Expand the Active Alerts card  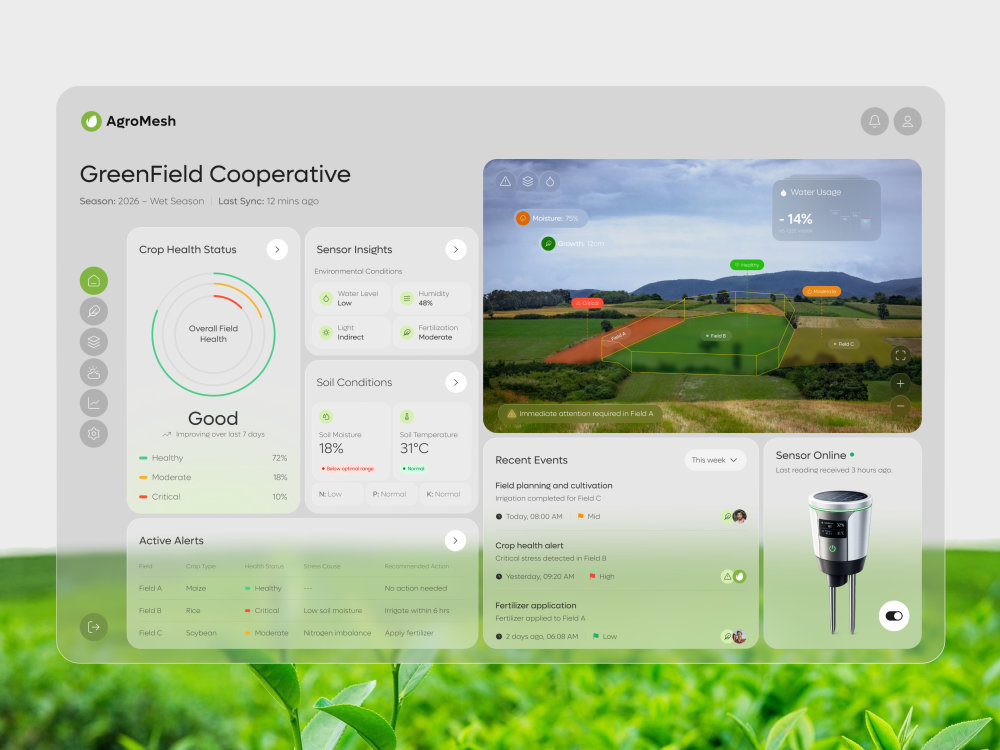pyautogui.click(x=455, y=541)
